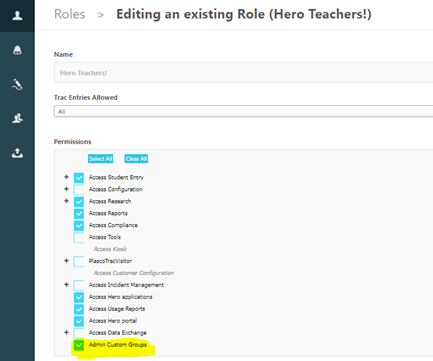Image resolution: width=433 pixels, height=361 pixels.
Task: Select the pencil edit sidebar icon
Action: click(x=17, y=84)
